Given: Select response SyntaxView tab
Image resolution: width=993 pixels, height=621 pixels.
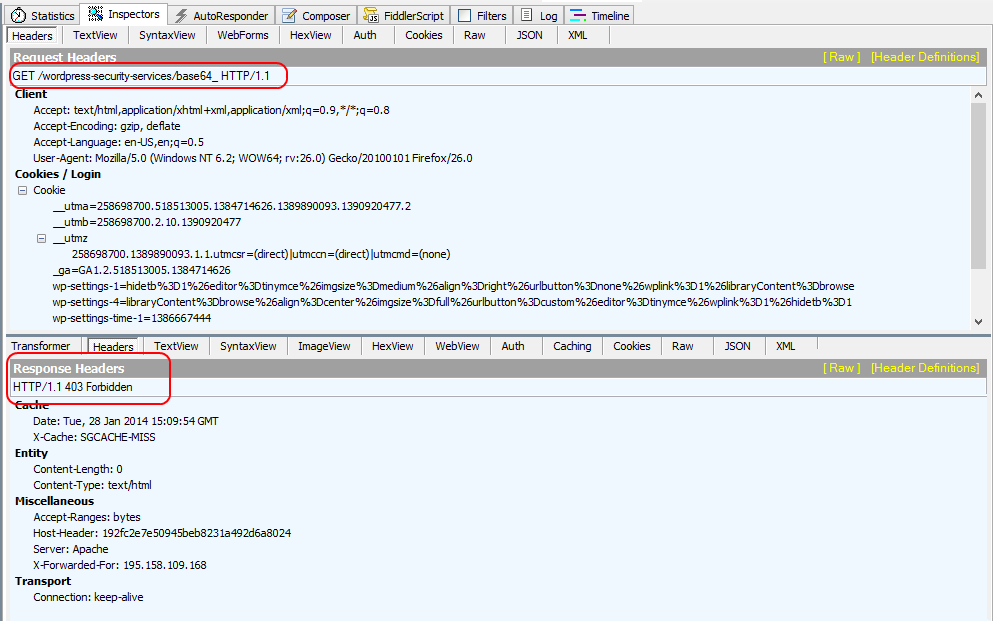Looking at the screenshot, I should 248,346.
